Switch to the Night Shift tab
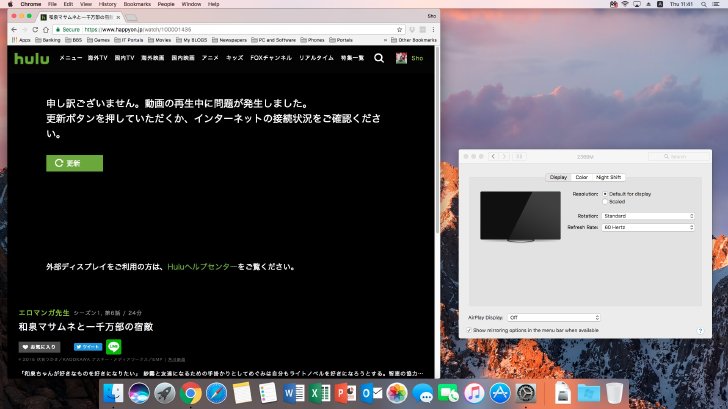Viewport: 728px width, 409px height. coord(608,177)
